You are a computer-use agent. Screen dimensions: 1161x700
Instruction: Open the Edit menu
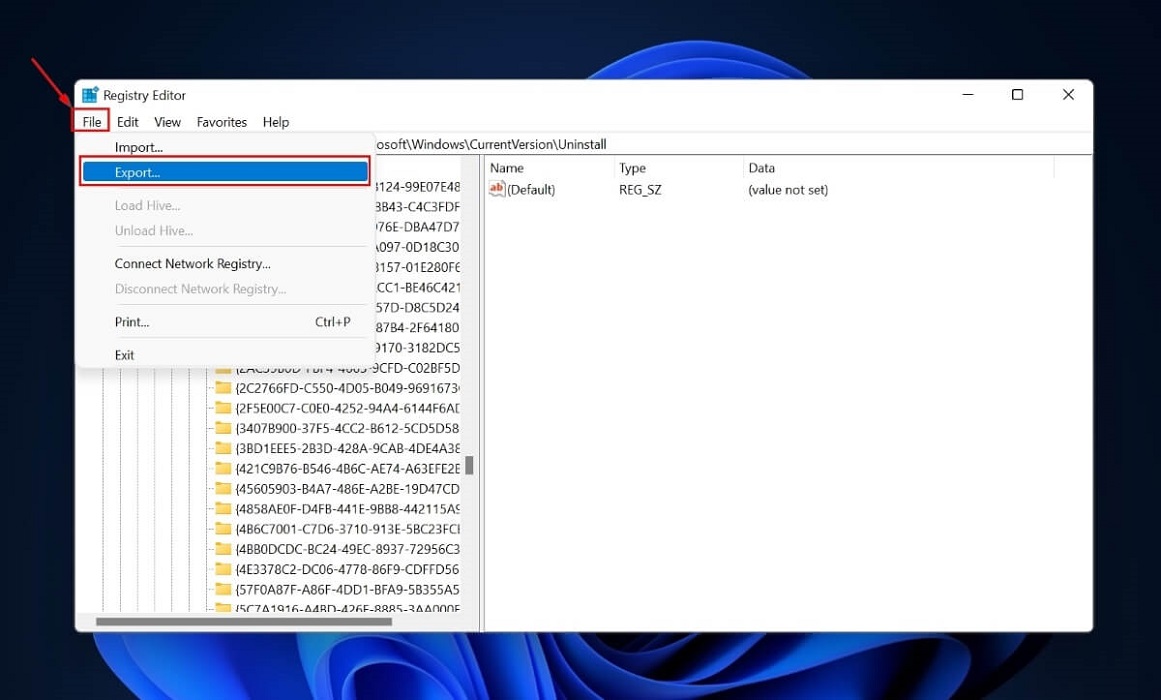[x=127, y=121]
